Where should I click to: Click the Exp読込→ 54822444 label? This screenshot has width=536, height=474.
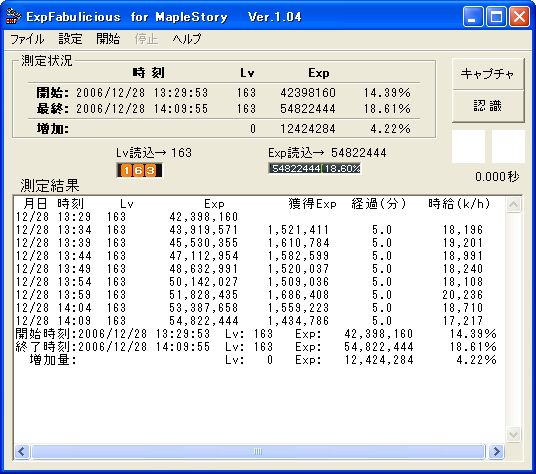pos(327,152)
